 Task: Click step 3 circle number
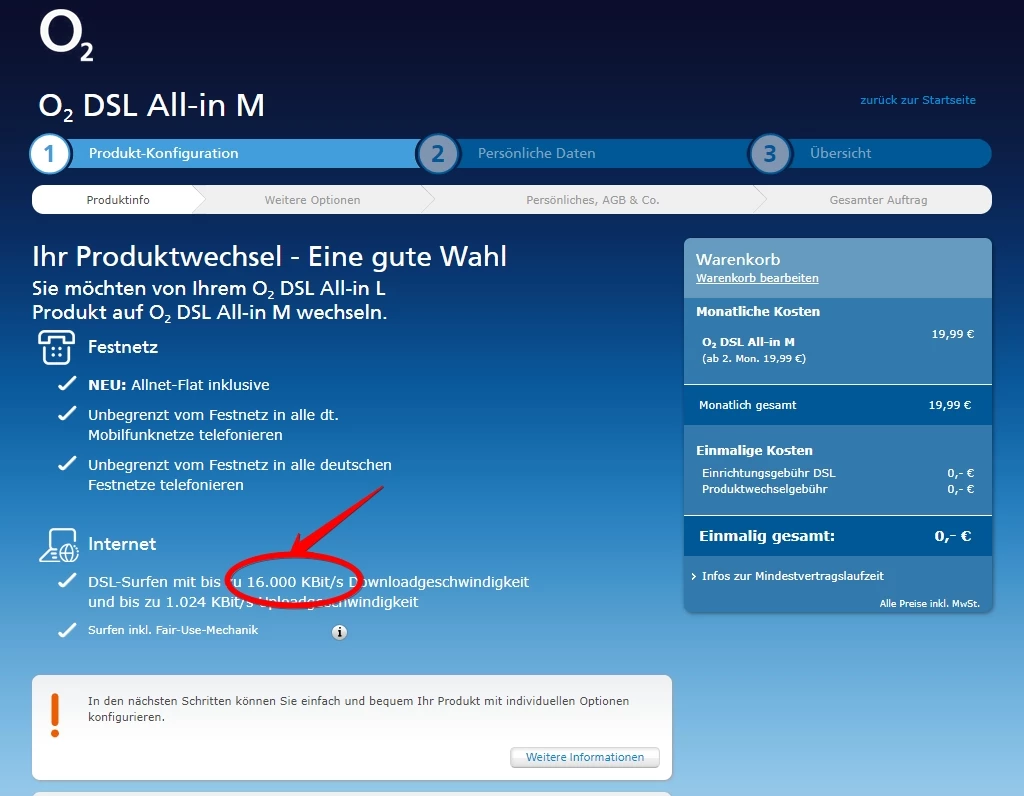click(x=770, y=153)
